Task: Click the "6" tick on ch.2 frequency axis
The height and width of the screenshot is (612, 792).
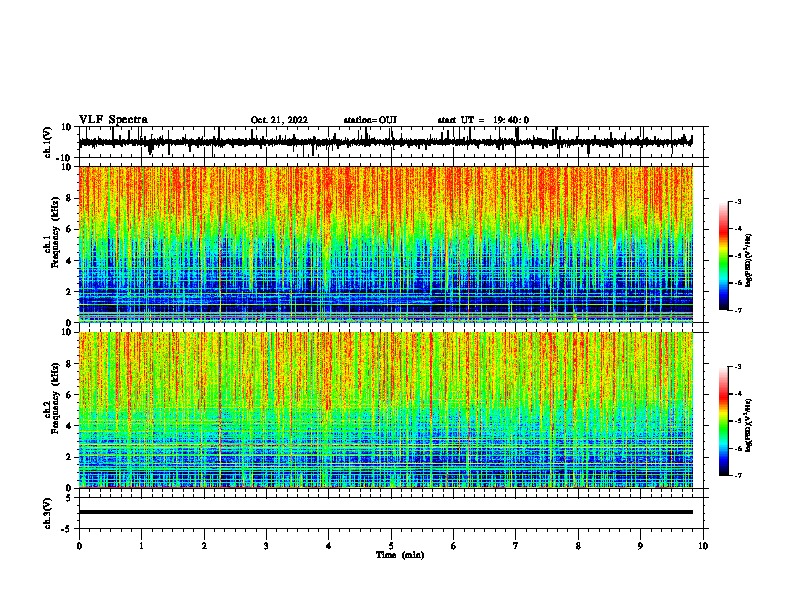Action: click(70, 394)
